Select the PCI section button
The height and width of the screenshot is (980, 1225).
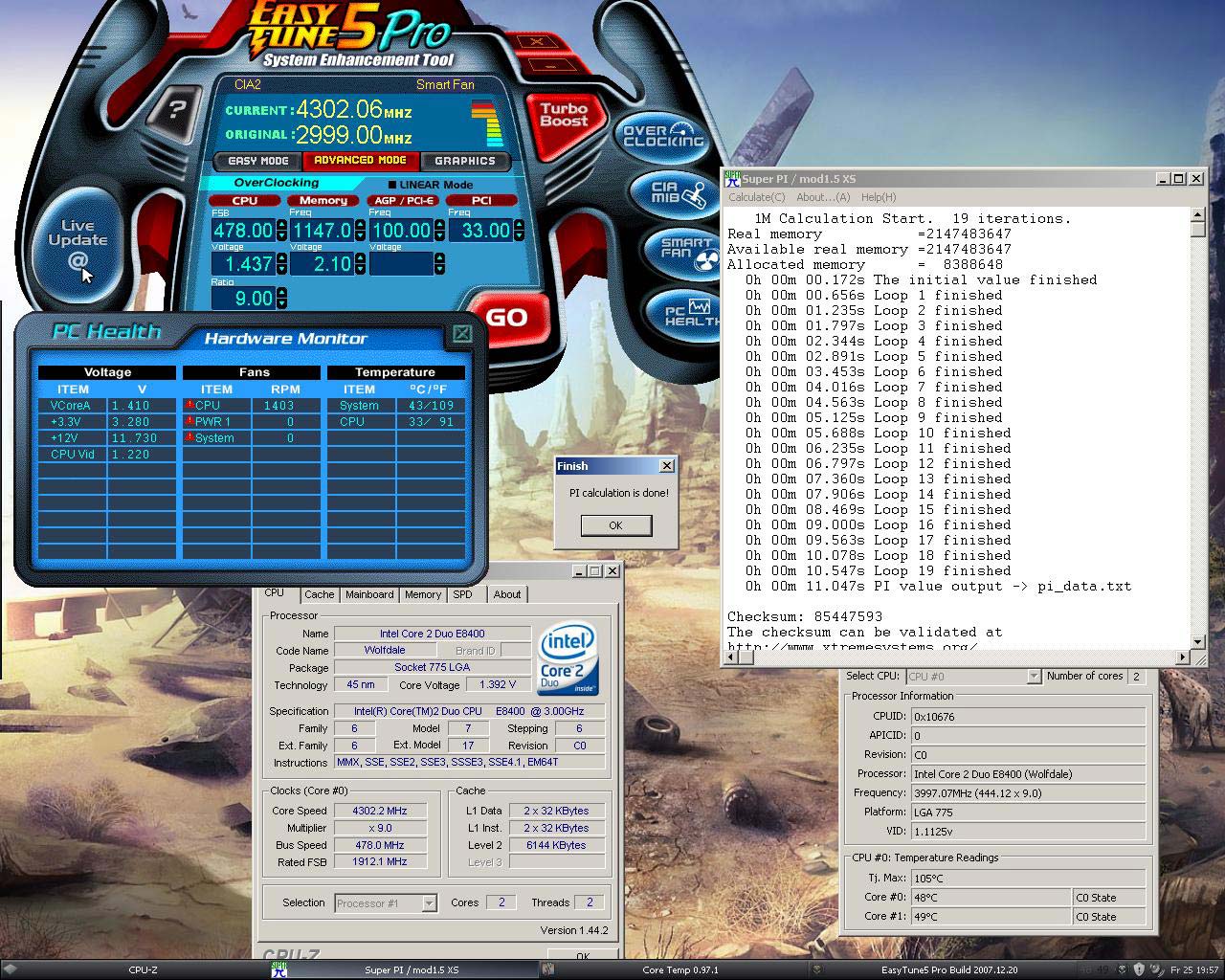481,201
